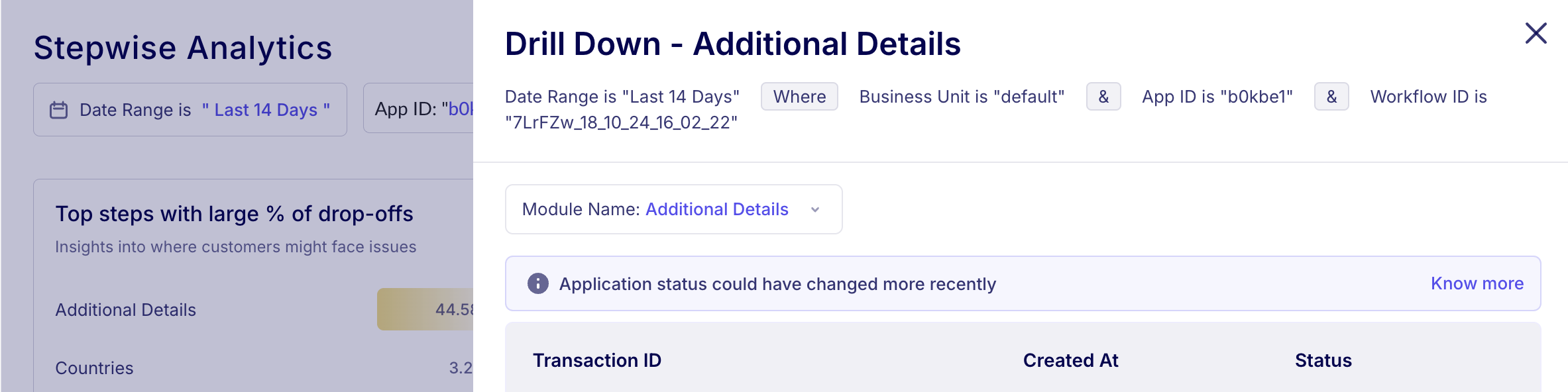Image resolution: width=1568 pixels, height=392 pixels.
Task: Click the 'Where' operator chip
Action: coord(799,96)
